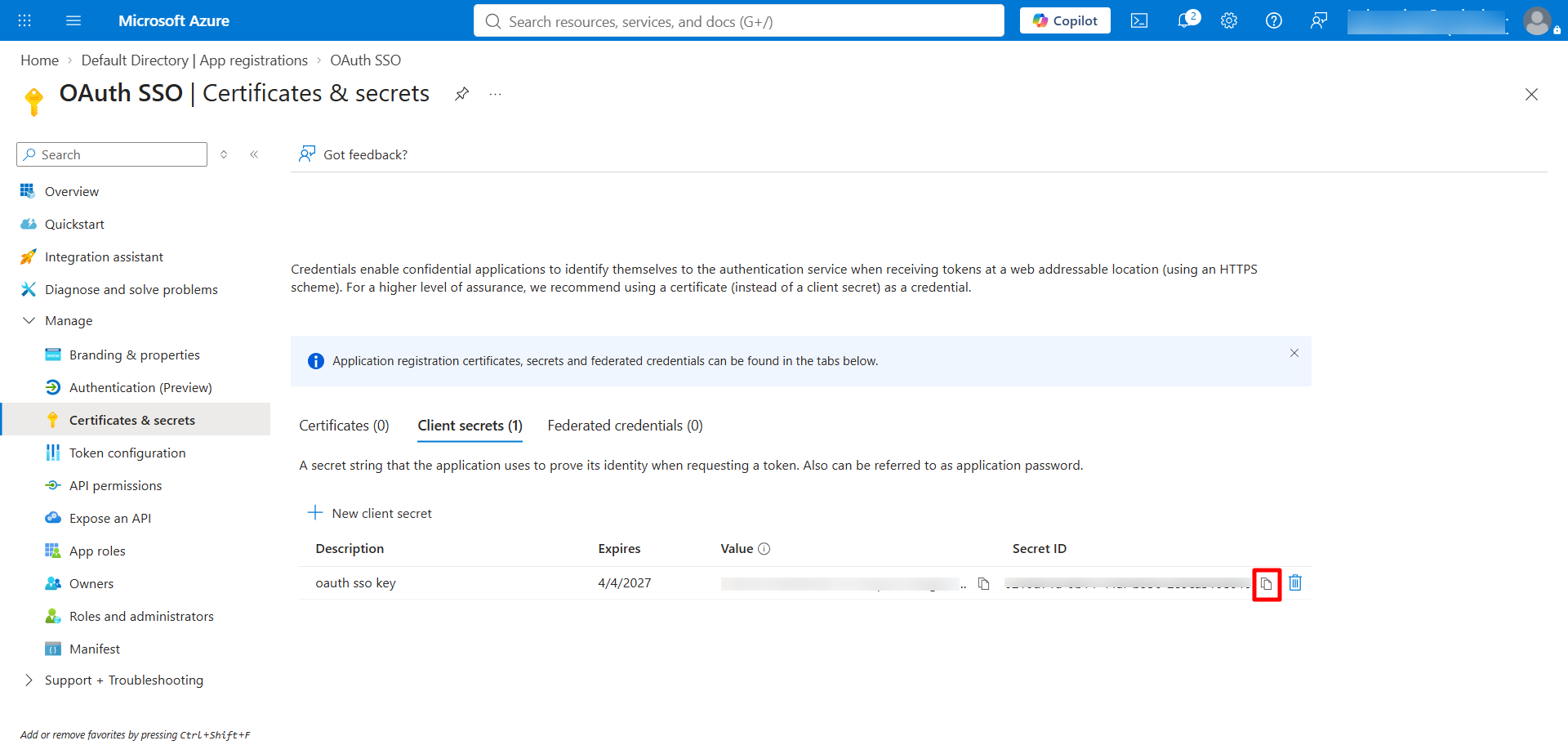Open the hamburger portal menu
The height and width of the screenshot is (745, 1568).
pos(73,20)
